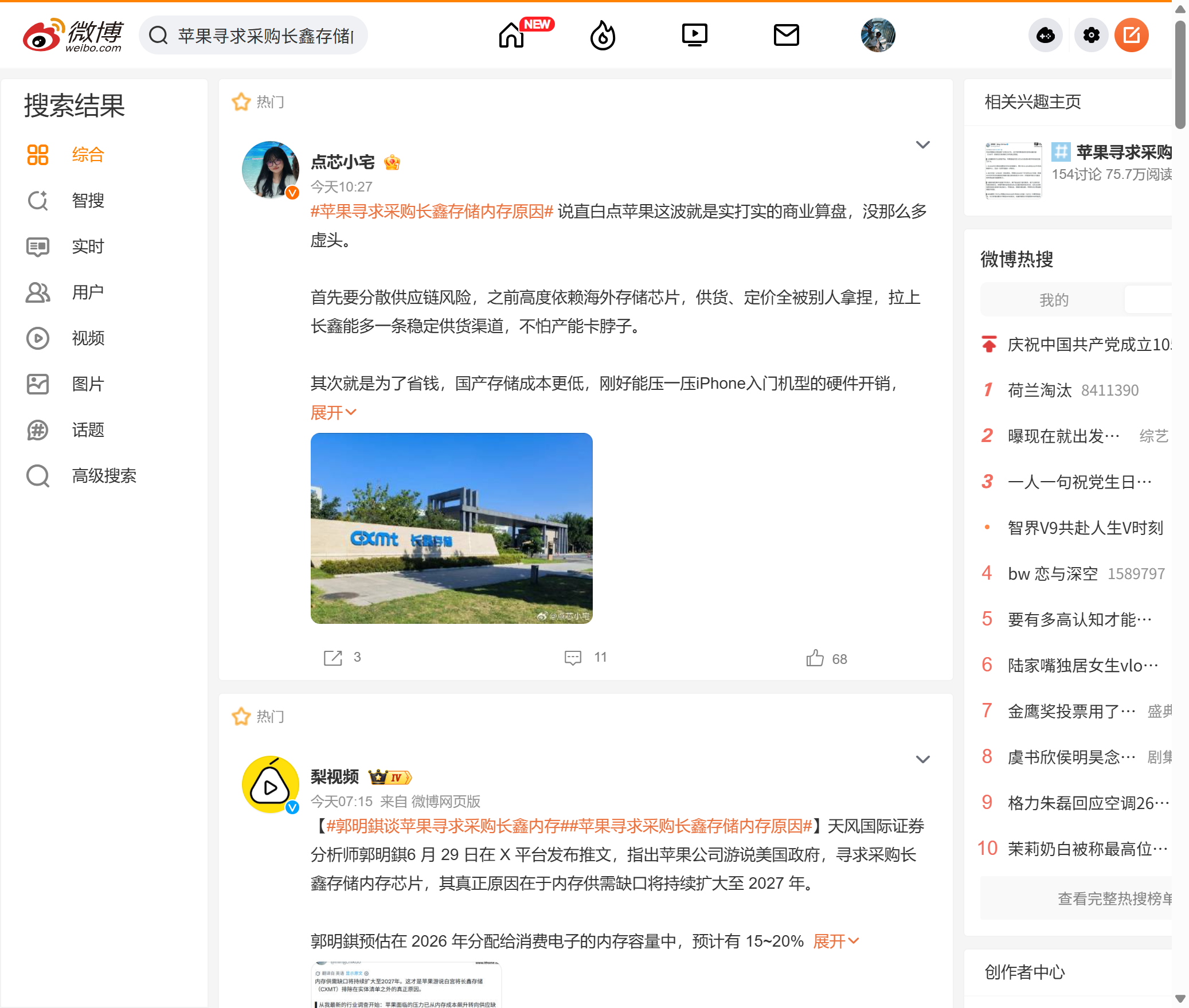Screen dimensions: 1189x1008
Task: Expand full text of 点芯小宅 post
Action: tap(333, 412)
